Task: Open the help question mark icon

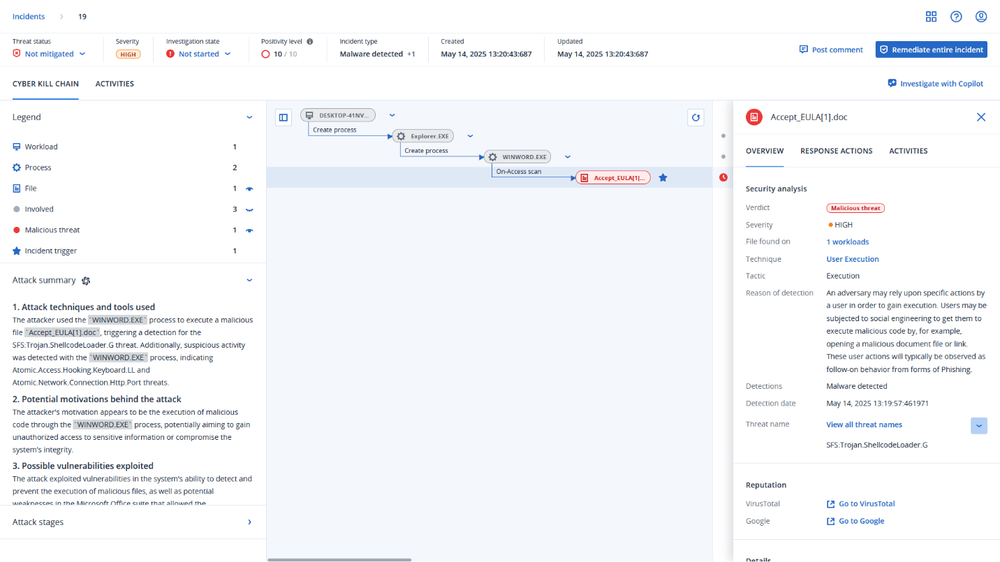Action: [x=956, y=17]
